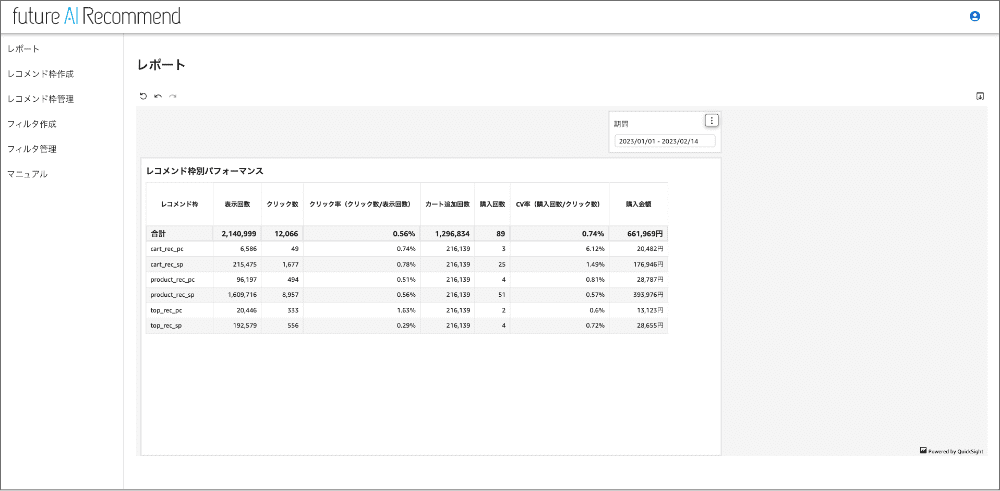Viewport: 1000px width, 491px height.
Task: Click the undo arrow icon
Action: (x=158, y=96)
